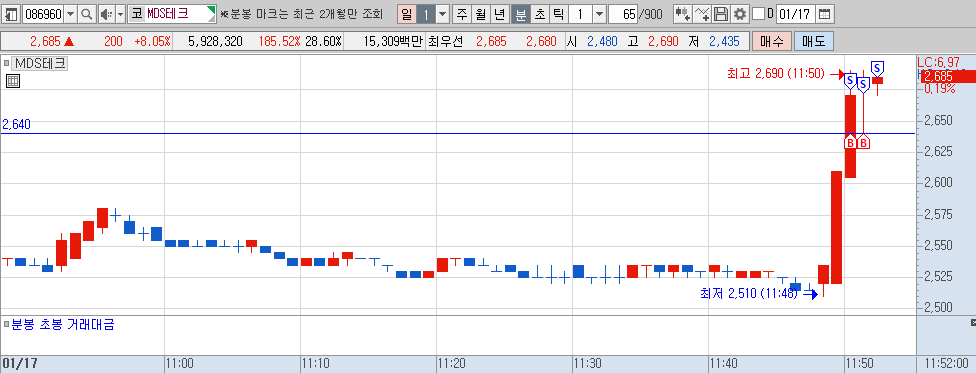Screen dimensions: 976x373
Task: Click the 최고 2,690 (11:50) annotation
Action: point(776,73)
